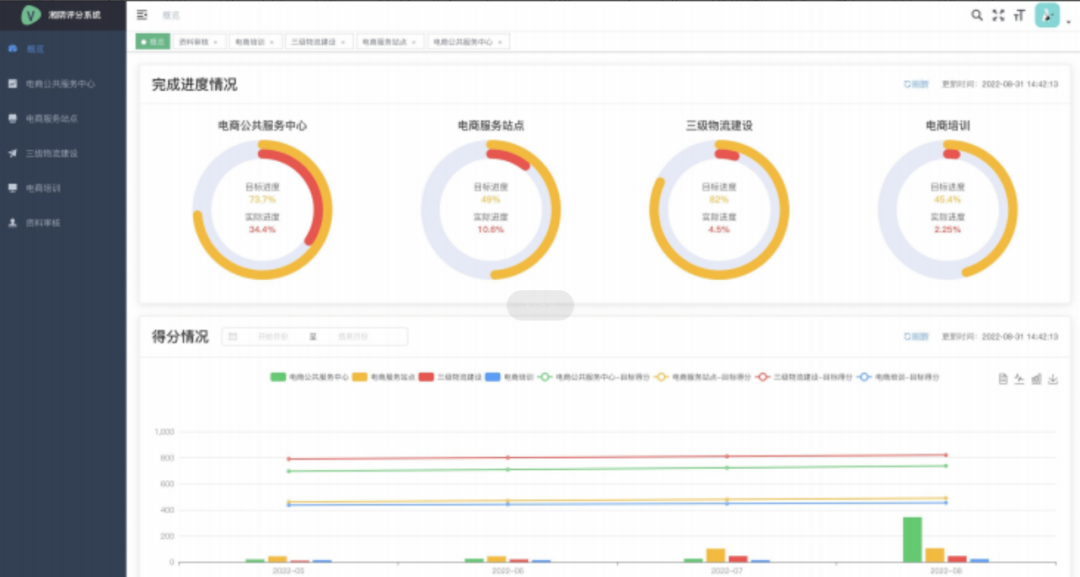Switch the chart to bar view icon

coord(1036,379)
